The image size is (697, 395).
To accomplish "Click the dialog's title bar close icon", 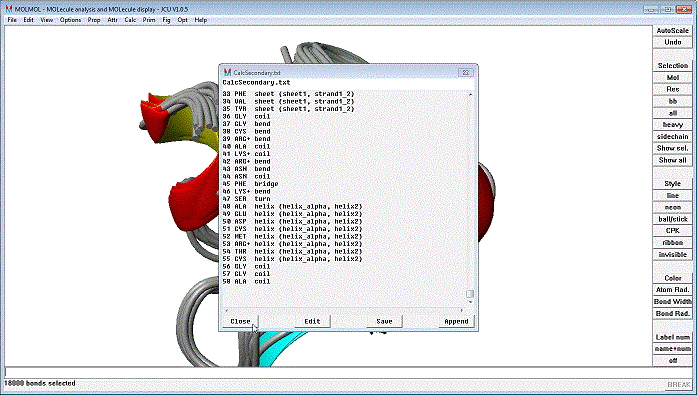I will (465, 72).
